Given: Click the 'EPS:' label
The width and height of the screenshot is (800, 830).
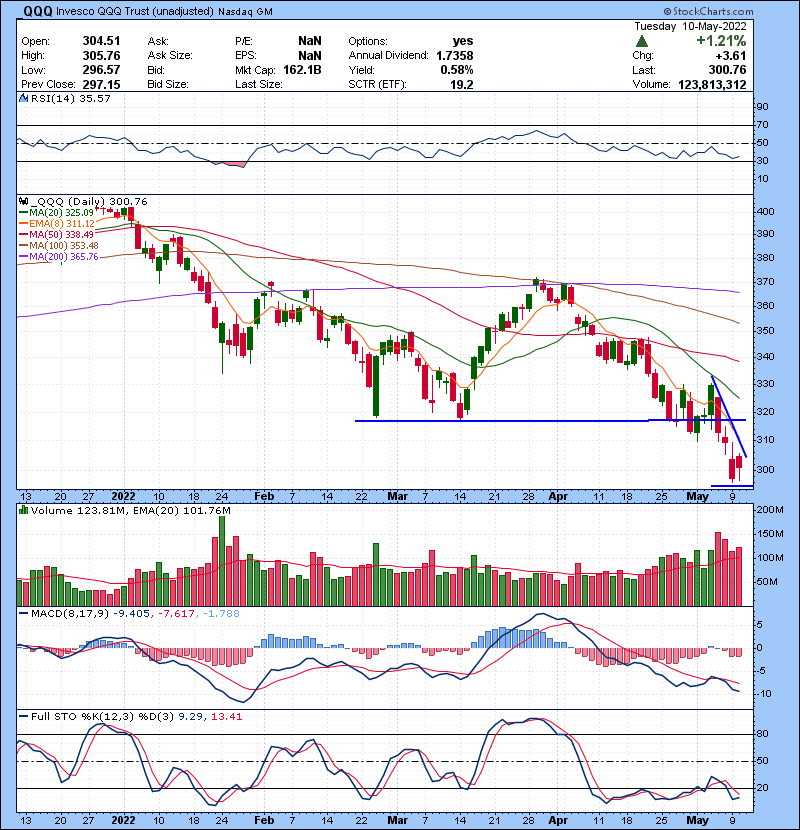Looking at the screenshot, I should click(x=246, y=56).
